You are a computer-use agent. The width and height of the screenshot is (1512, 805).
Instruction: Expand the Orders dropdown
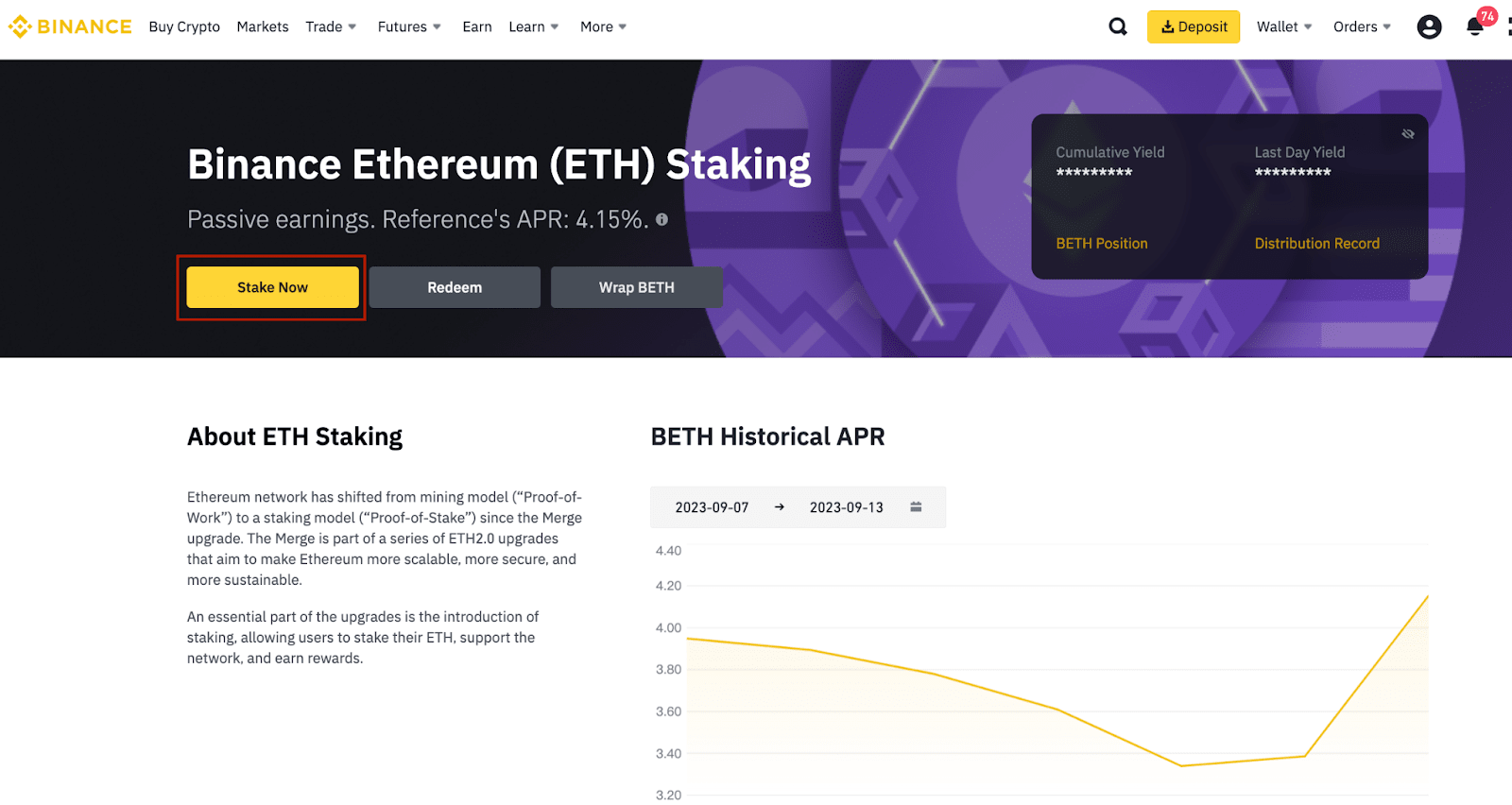[x=1362, y=26]
